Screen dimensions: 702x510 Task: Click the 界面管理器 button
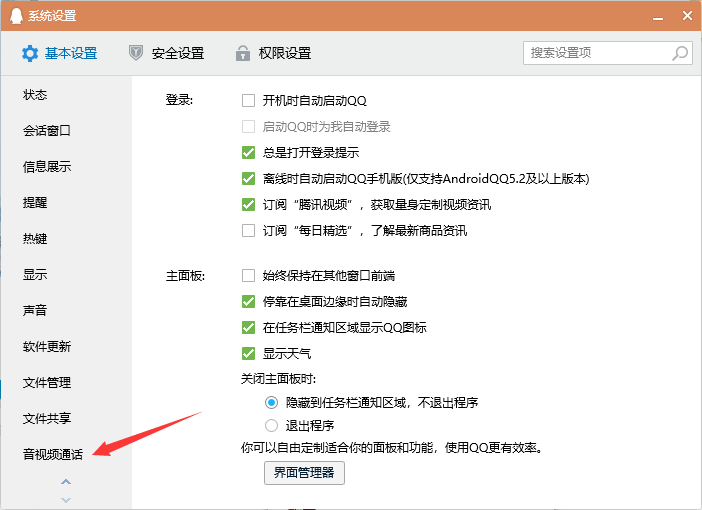(304, 473)
